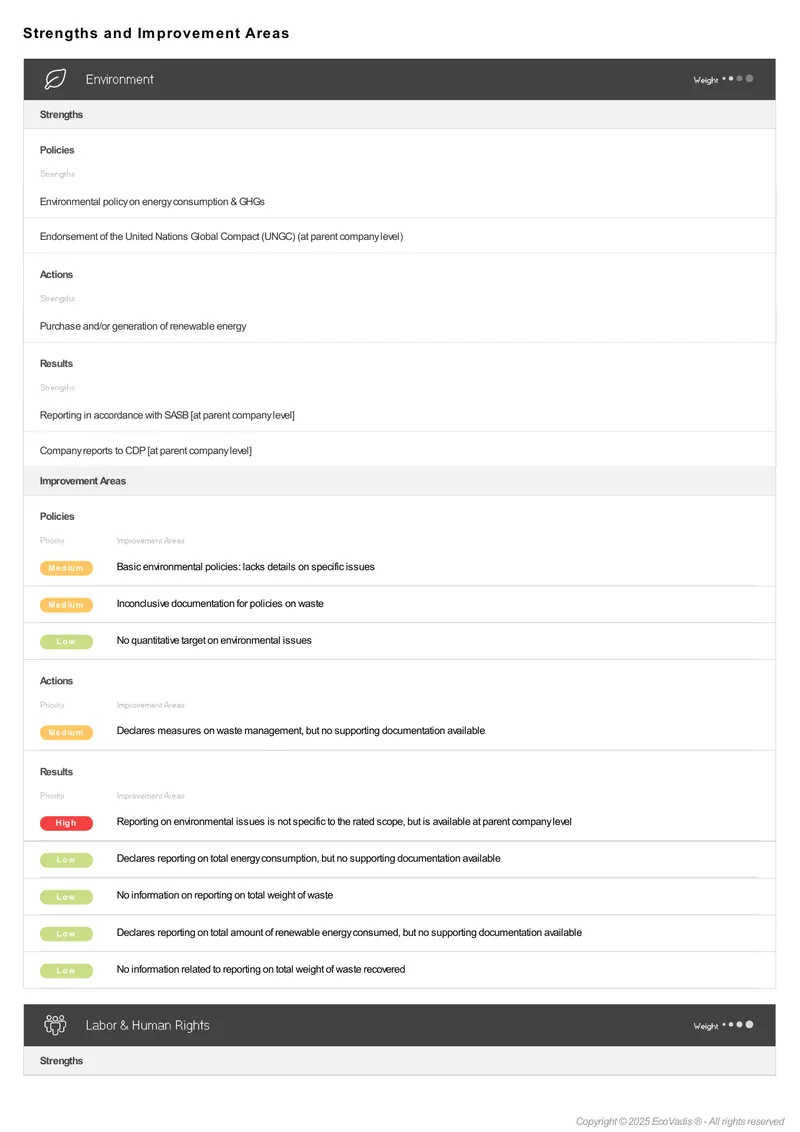Screen dimensions: 800x1132
Task: Click the red High priority badge
Action: [66, 823]
